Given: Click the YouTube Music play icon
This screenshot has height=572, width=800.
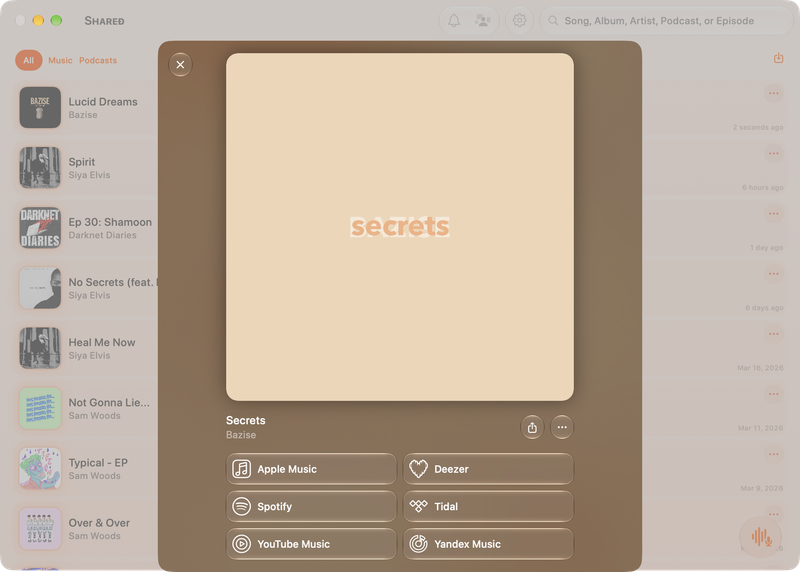Looking at the screenshot, I should point(242,544).
